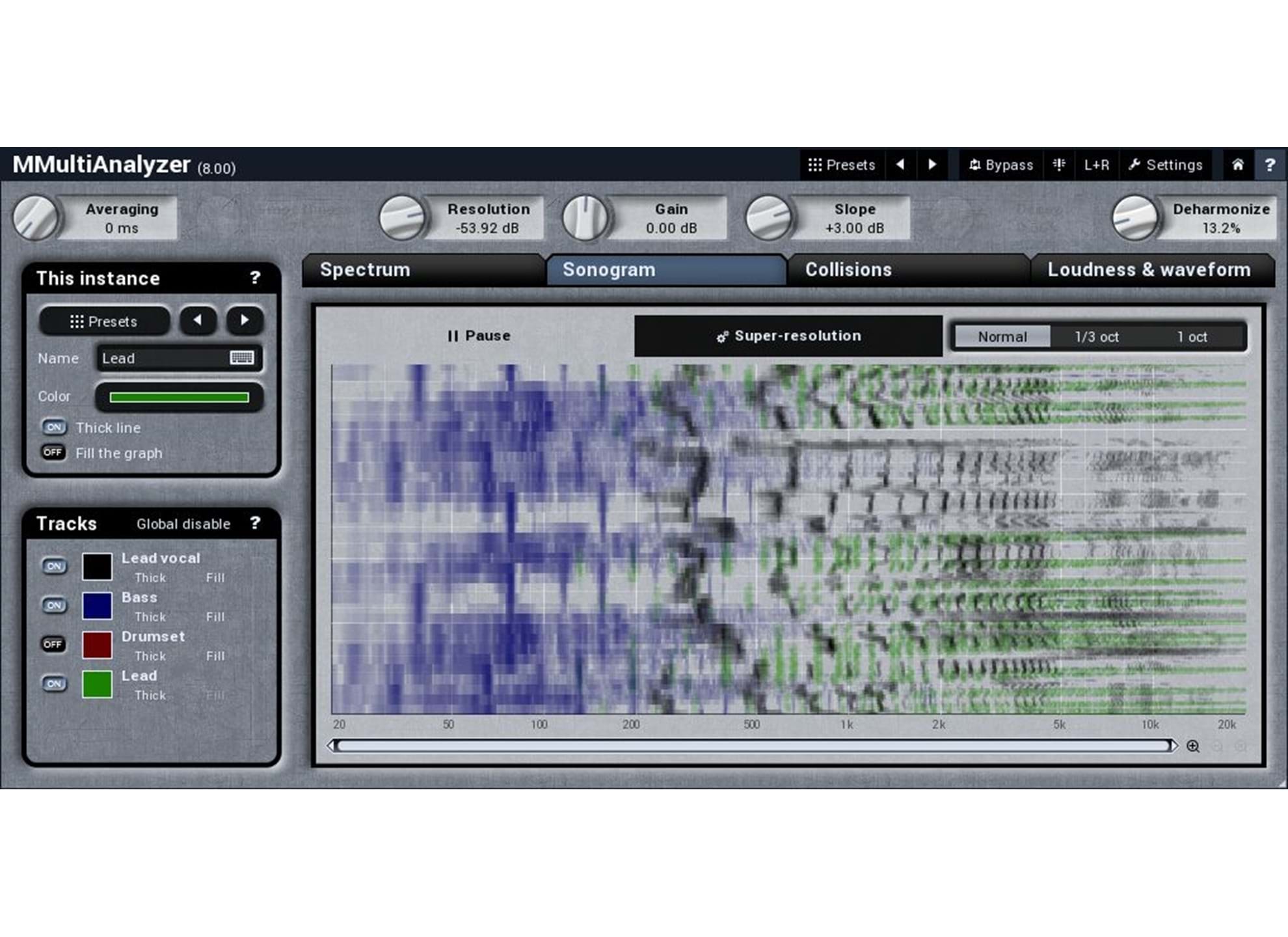
Task: Toggle Bass track on/off
Action: [54, 605]
